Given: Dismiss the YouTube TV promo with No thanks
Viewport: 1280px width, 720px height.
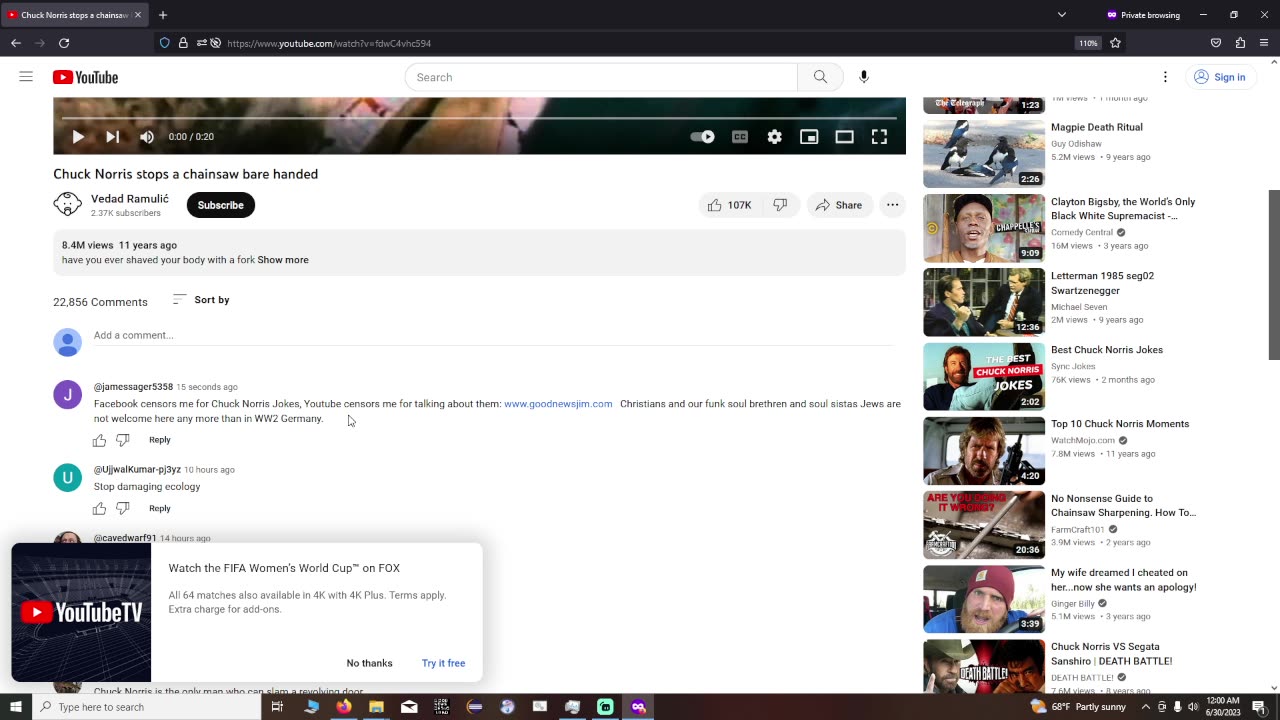Looking at the screenshot, I should (369, 663).
